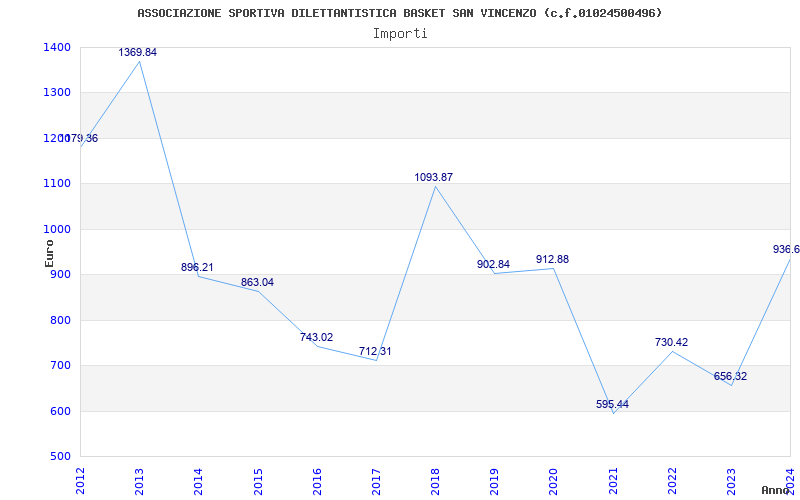This screenshot has height=500, width=800.
Task: Click the 863.04 data point label
Action: 257,282
